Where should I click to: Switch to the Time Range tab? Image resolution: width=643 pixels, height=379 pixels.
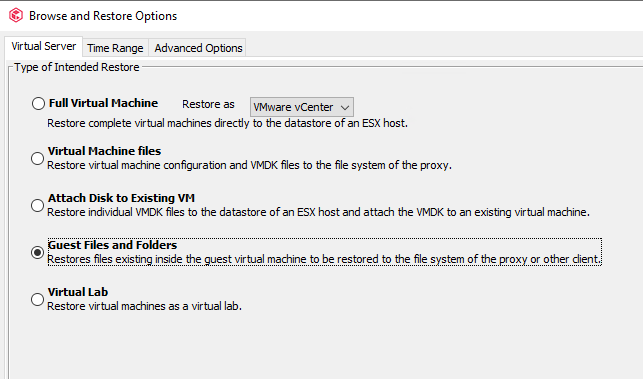pyautogui.click(x=115, y=48)
